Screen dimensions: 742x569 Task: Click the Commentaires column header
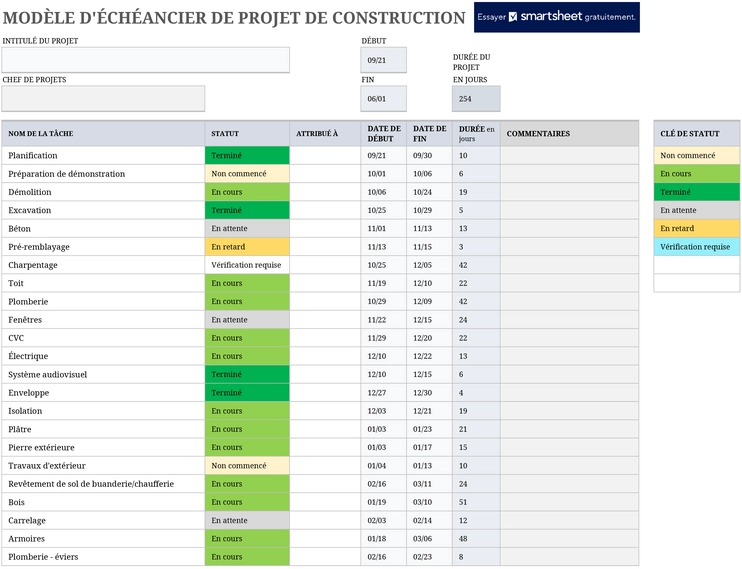click(569, 133)
